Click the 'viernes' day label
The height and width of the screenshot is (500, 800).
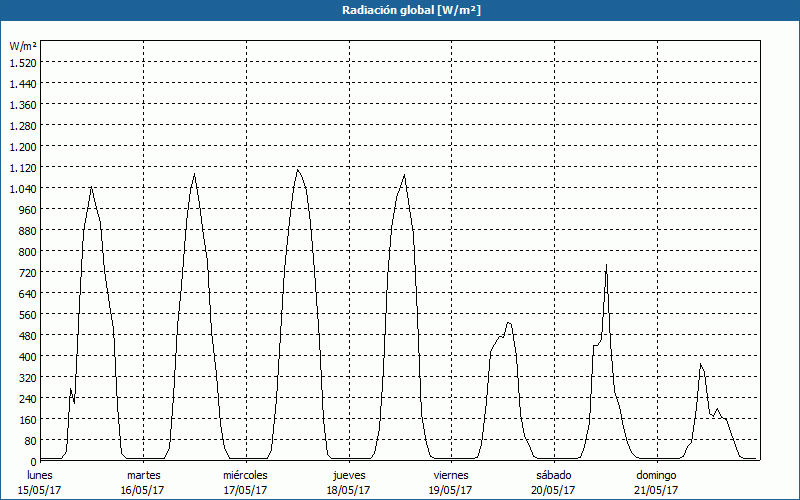pos(451,474)
